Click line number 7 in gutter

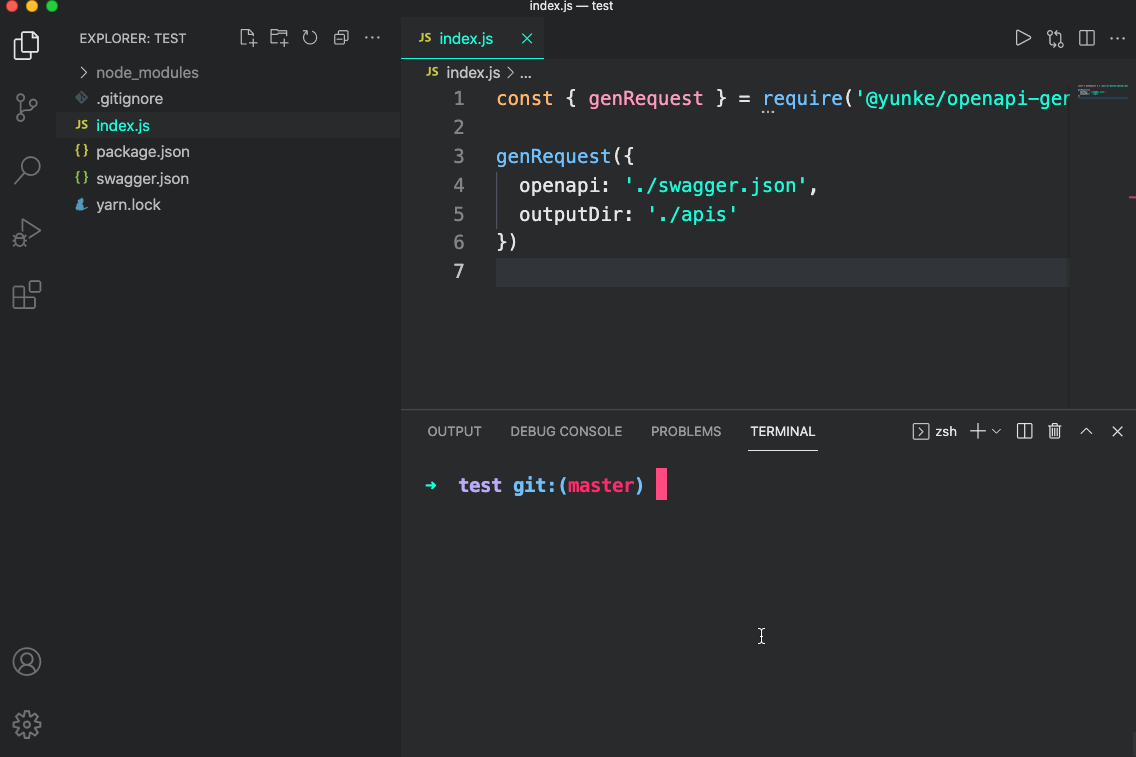click(x=459, y=272)
